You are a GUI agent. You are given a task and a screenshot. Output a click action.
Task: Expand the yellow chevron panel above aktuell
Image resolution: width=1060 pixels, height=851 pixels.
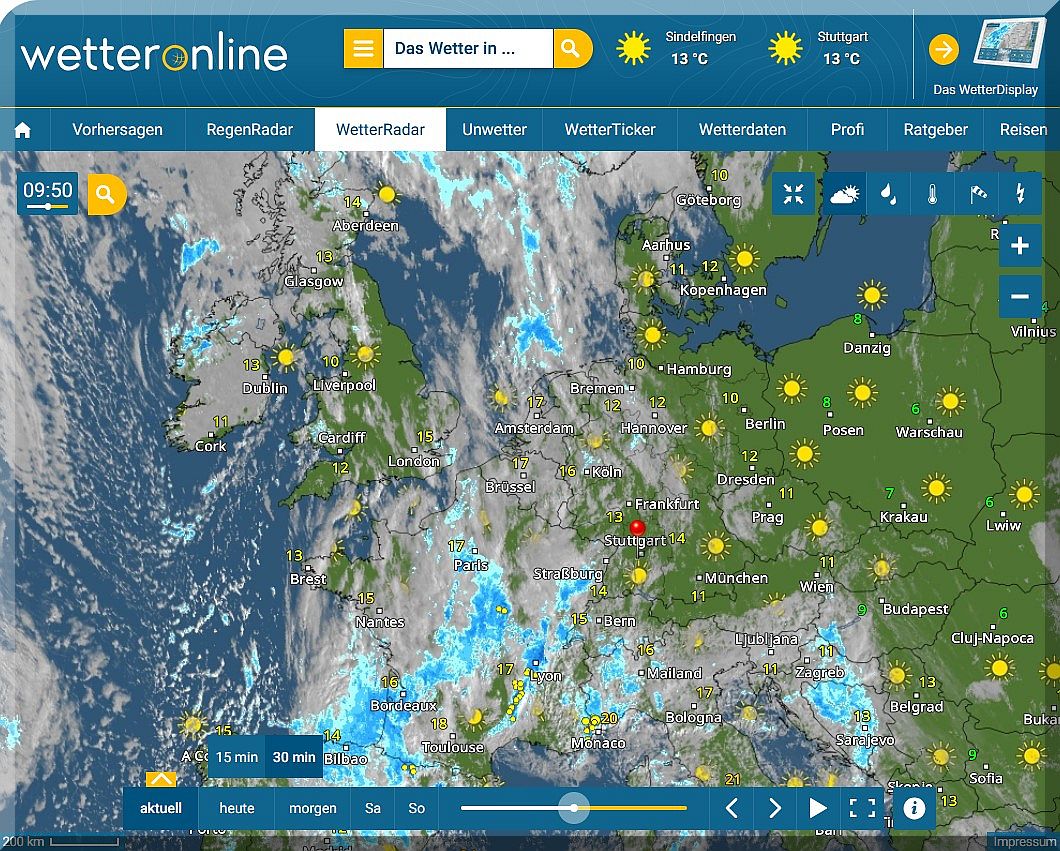click(161, 779)
